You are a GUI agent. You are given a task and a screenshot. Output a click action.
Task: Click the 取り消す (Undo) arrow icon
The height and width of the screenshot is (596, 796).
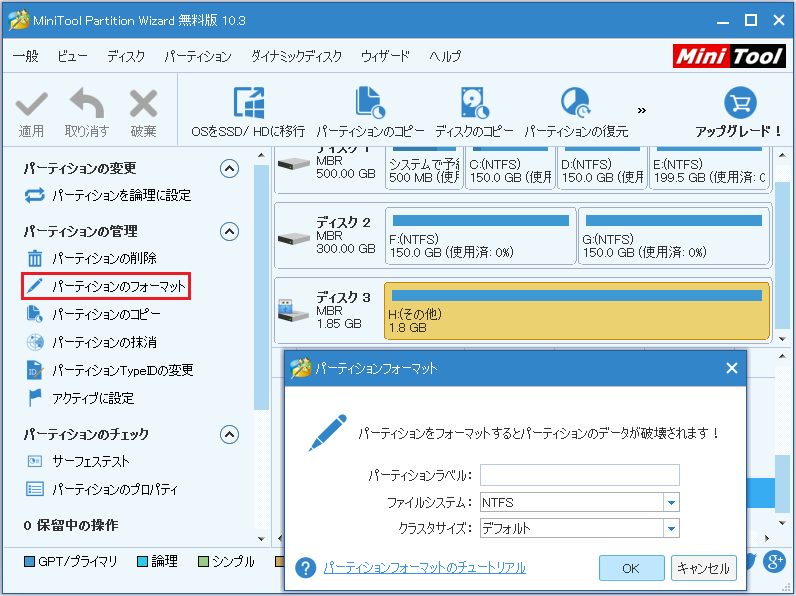click(87, 104)
